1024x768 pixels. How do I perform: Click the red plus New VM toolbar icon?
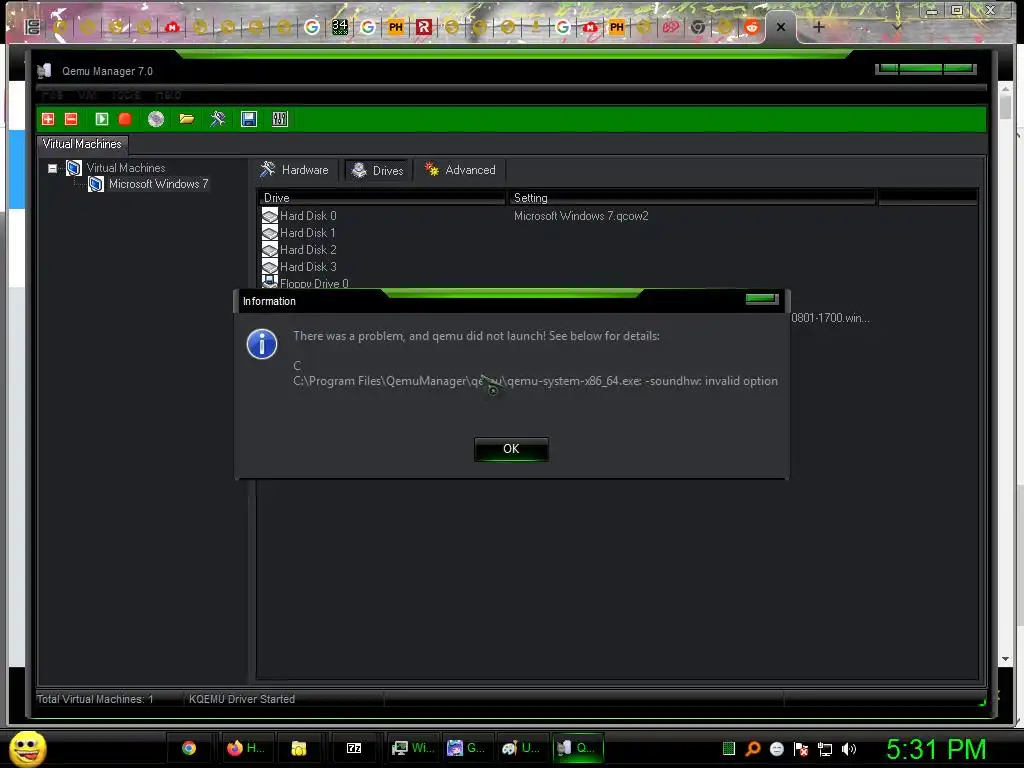[48, 119]
